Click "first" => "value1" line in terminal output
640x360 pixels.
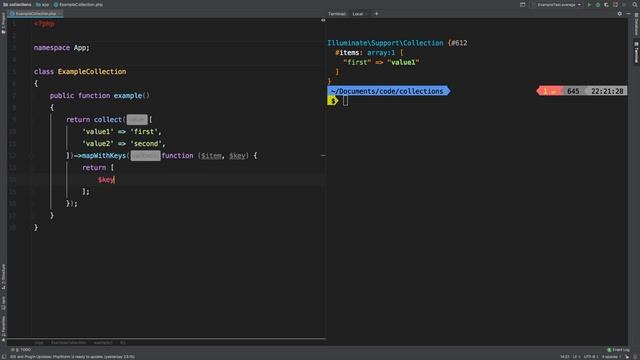pyautogui.click(x=381, y=62)
